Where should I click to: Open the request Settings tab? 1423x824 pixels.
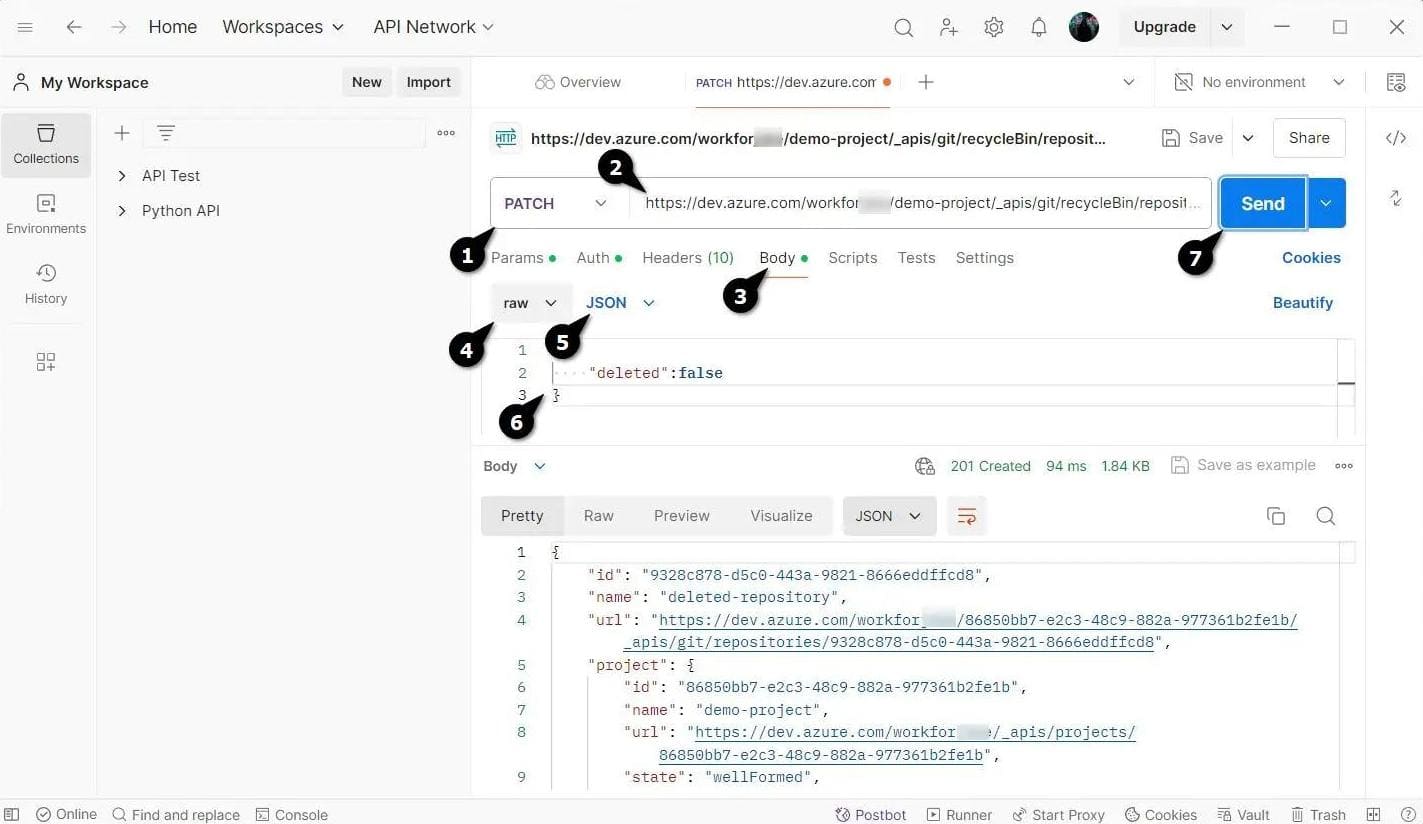985,258
